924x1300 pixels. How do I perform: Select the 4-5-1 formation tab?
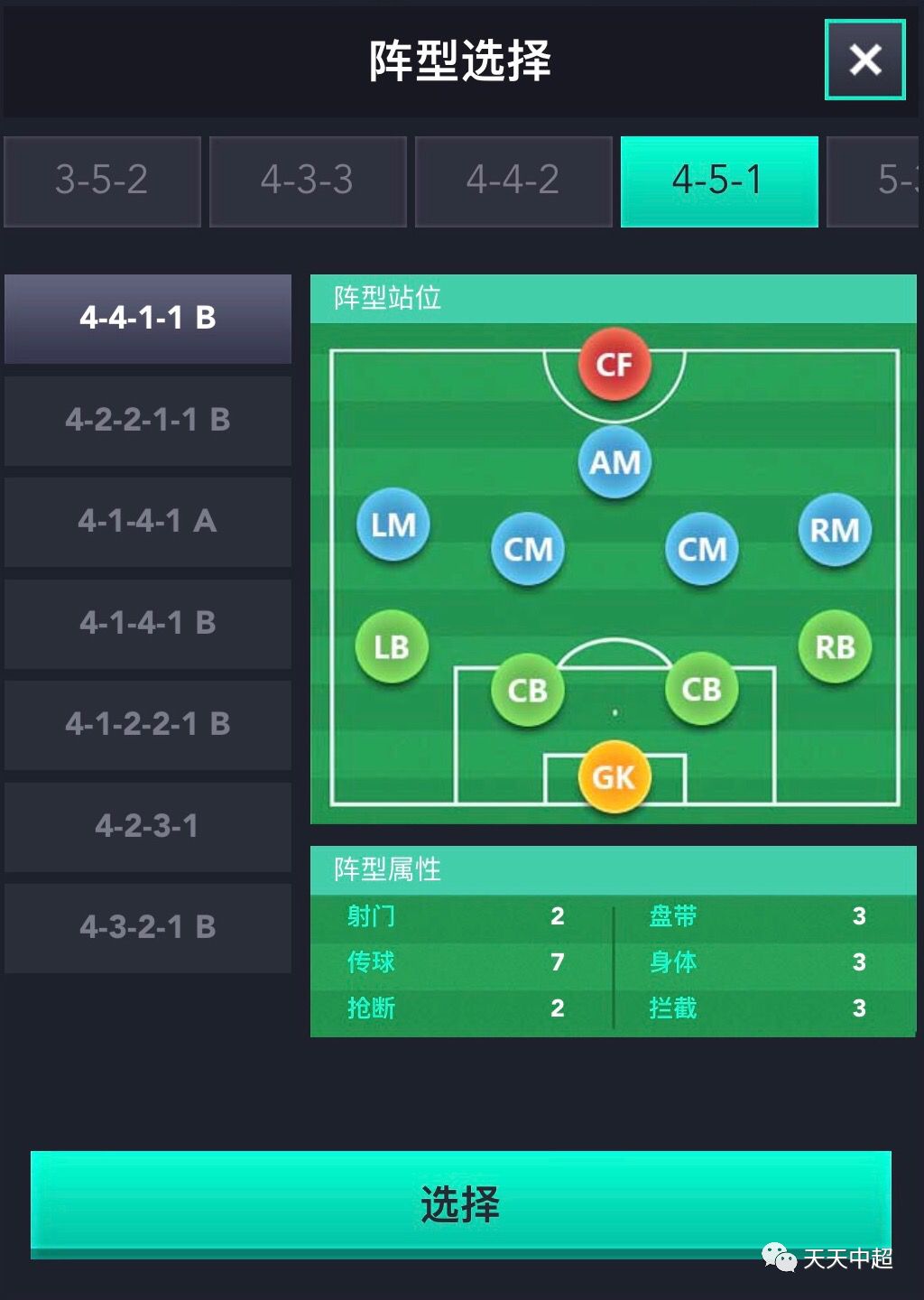click(x=719, y=181)
